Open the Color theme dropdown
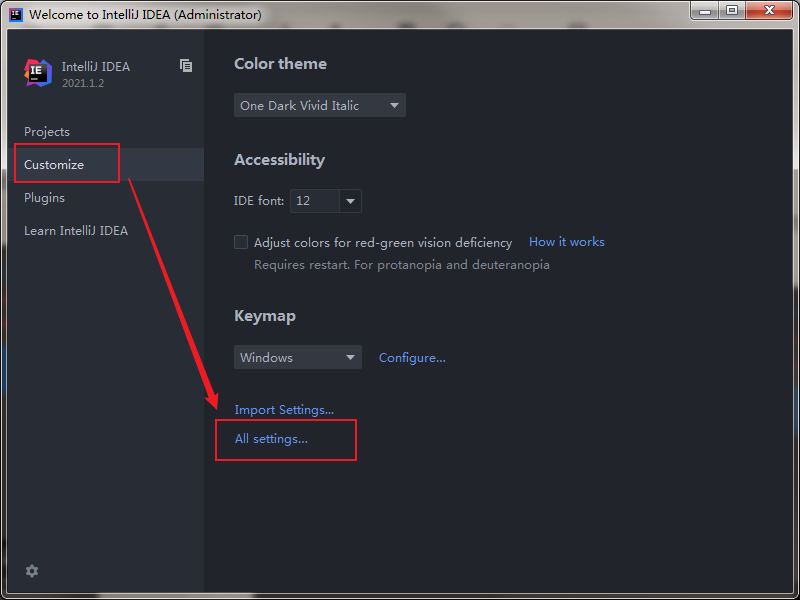The width and height of the screenshot is (800, 600). (320, 105)
